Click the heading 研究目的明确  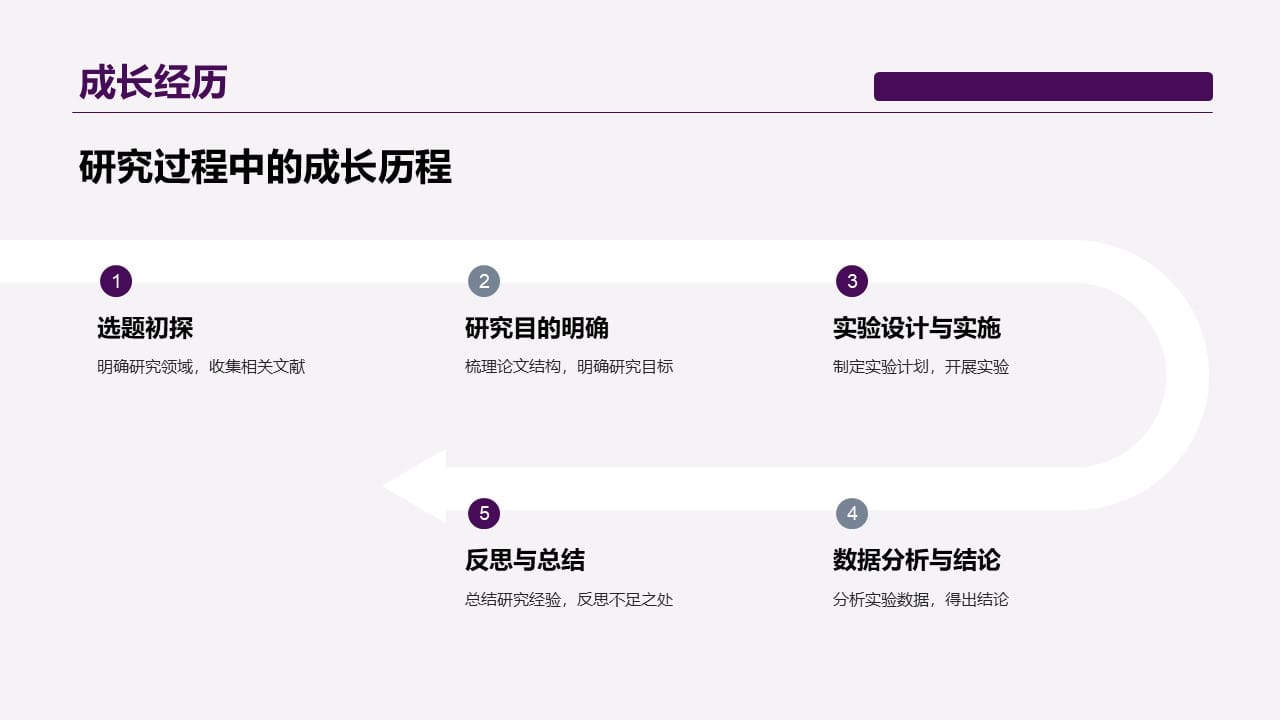pos(537,328)
